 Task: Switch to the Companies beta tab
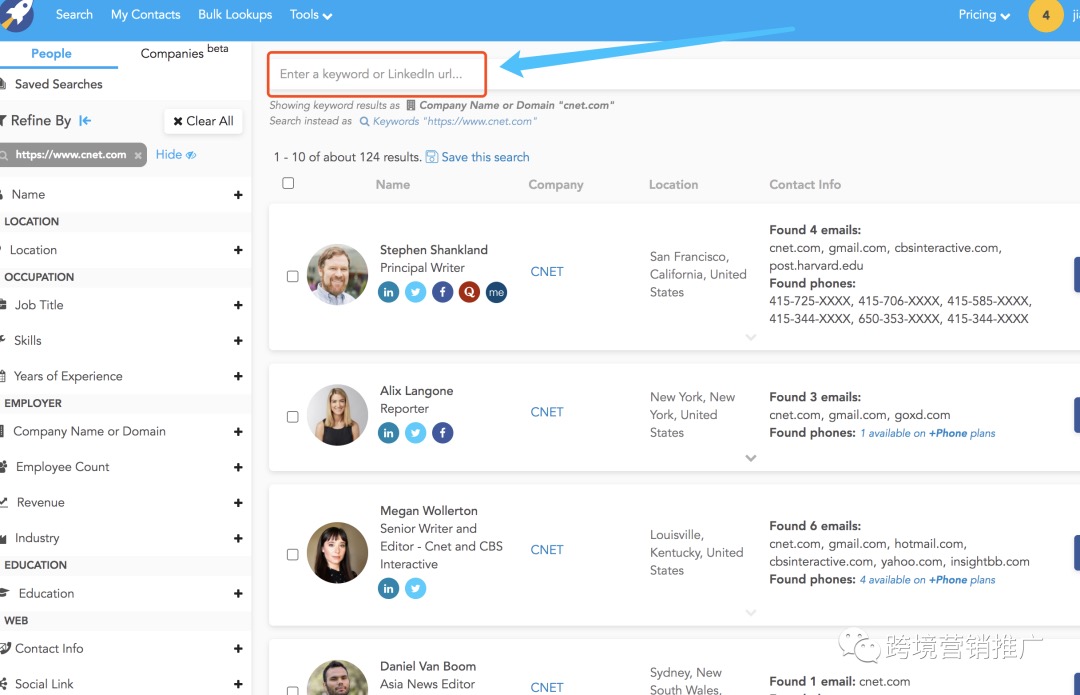pyautogui.click(x=184, y=53)
